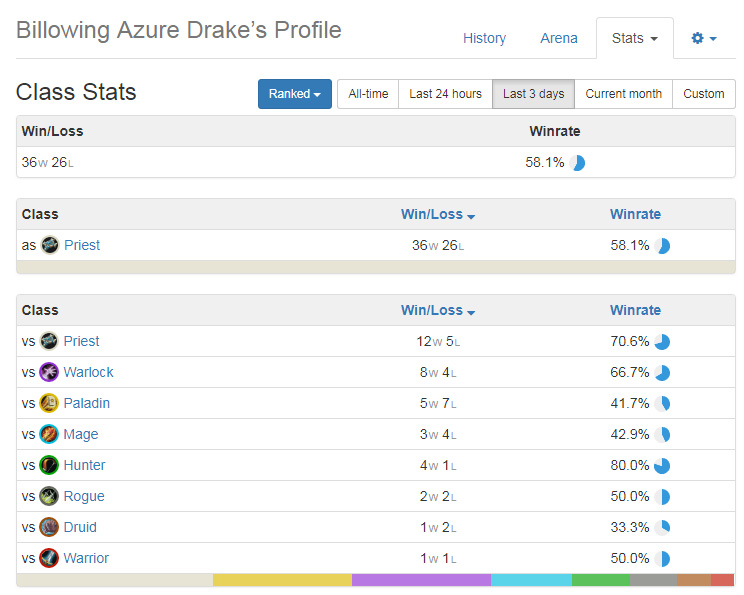744x595 pixels.
Task: Click the Druid class icon
Action: point(49,527)
